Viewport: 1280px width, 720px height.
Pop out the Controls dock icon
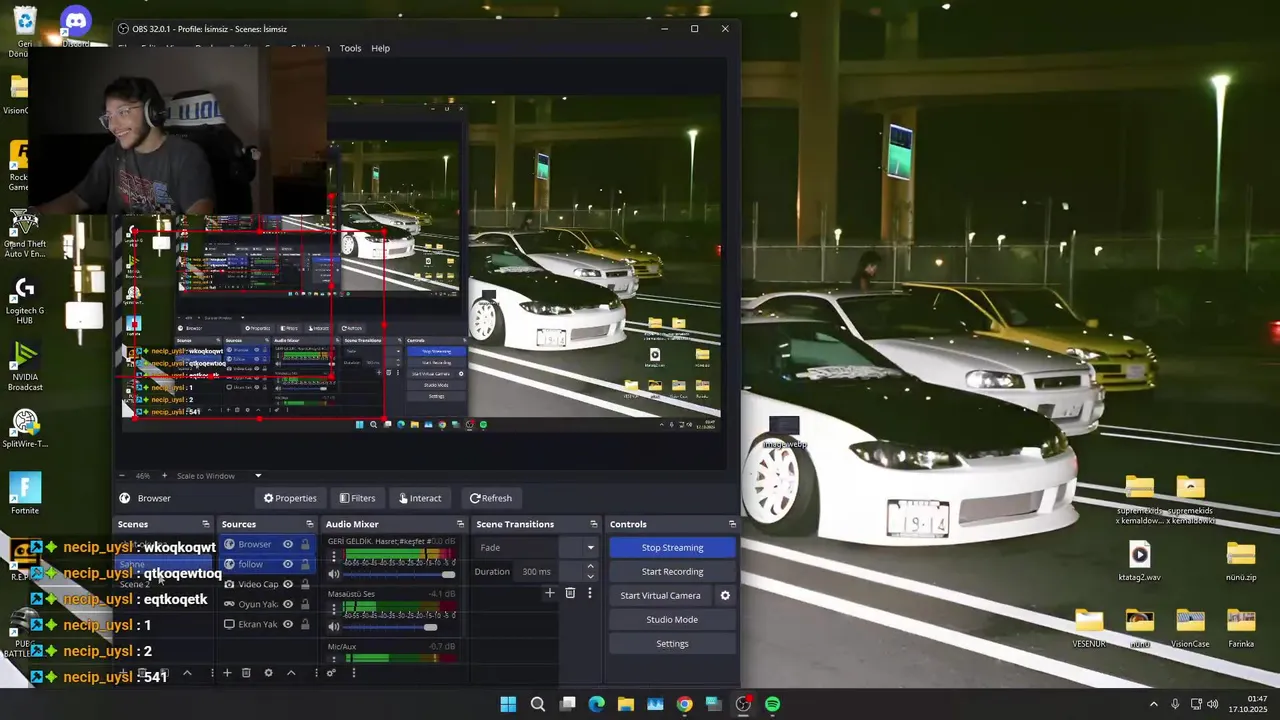(x=732, y=524)
